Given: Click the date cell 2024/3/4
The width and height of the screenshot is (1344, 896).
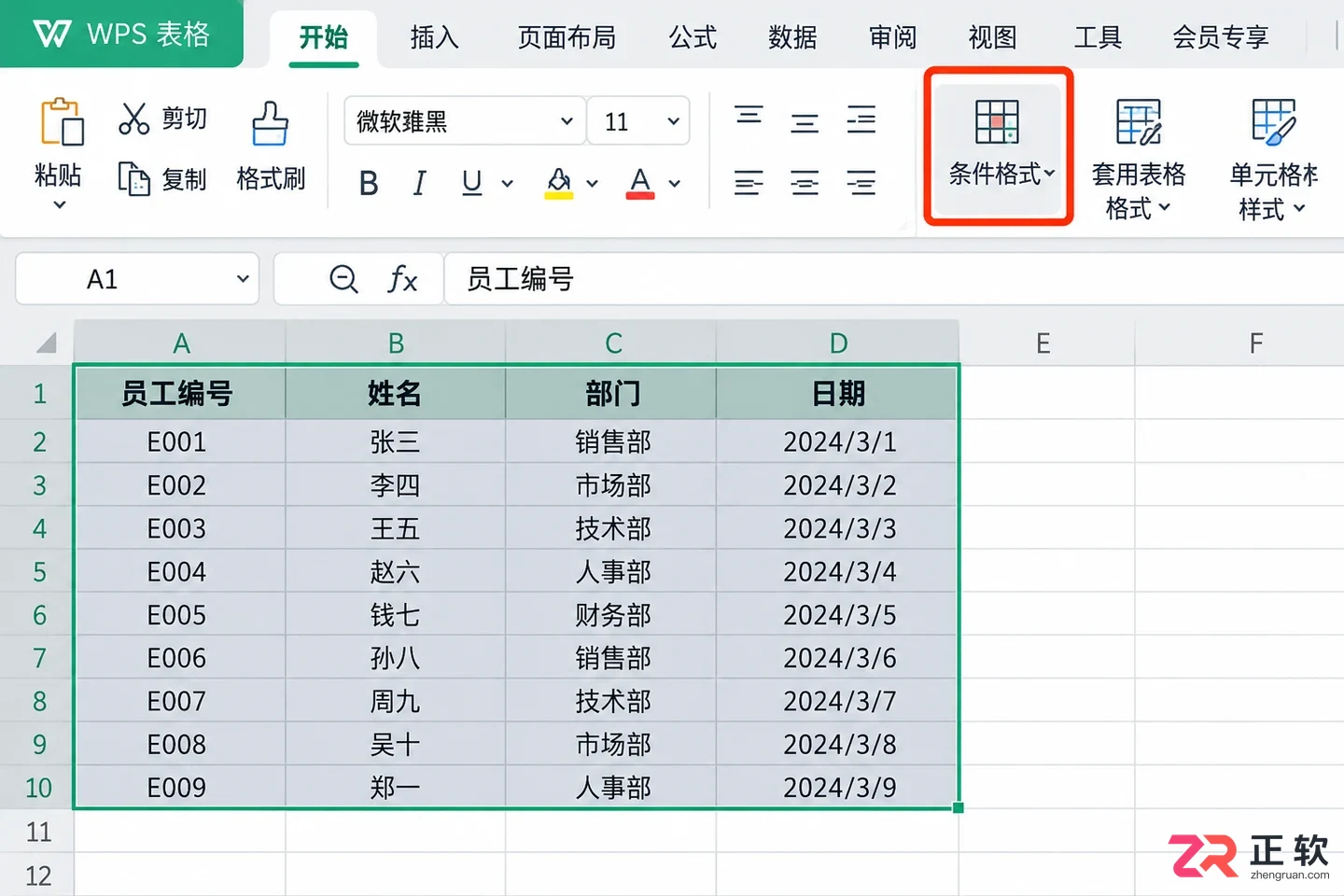Looking at the screenshot, I should click(837, 571).
